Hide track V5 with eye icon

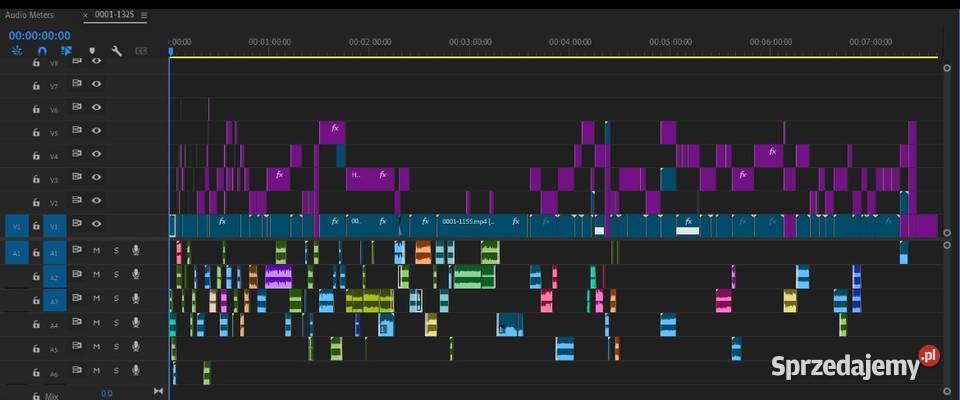click(96, 131)
